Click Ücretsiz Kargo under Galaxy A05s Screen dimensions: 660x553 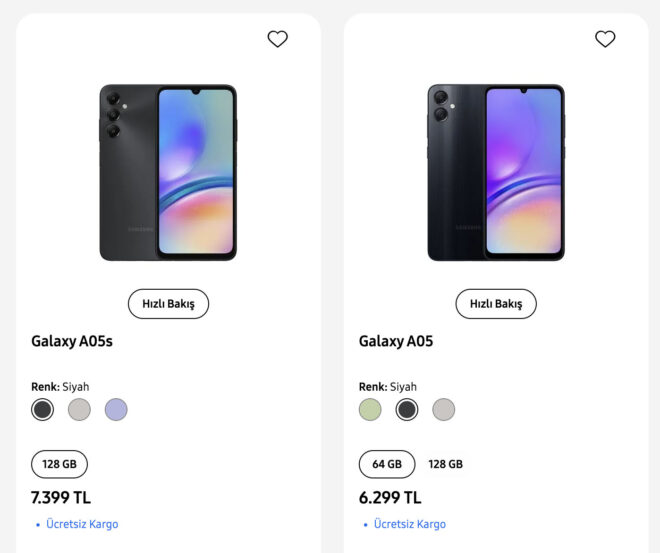pyautogui.click(x=82, y=524)
